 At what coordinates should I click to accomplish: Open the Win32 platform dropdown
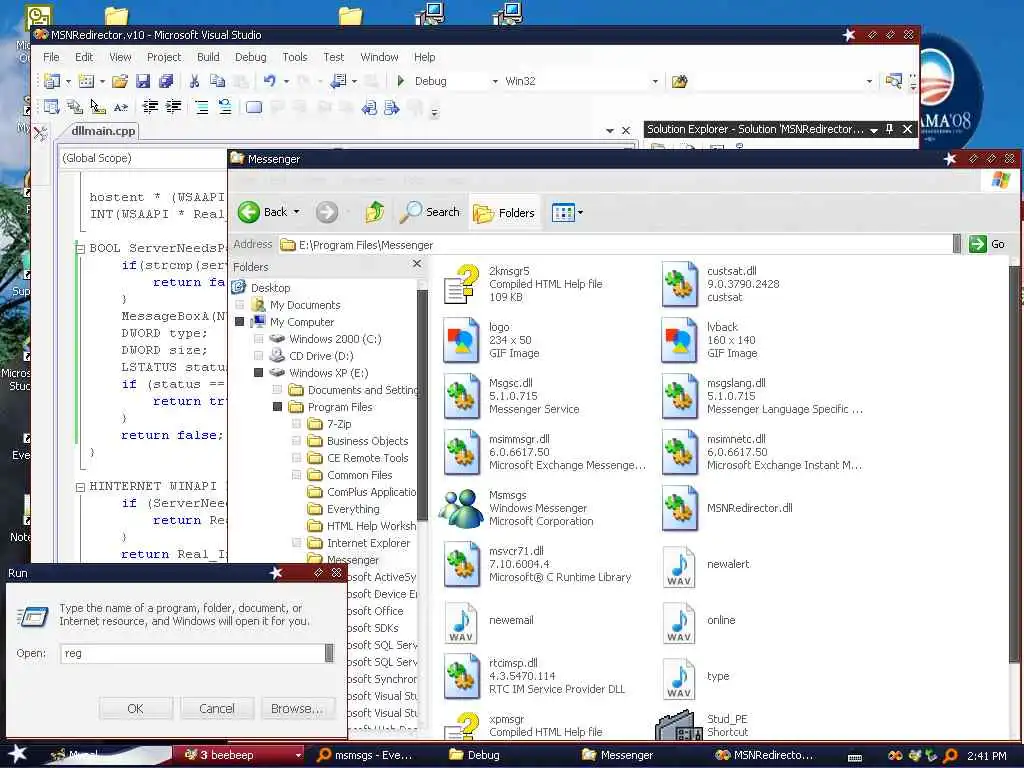pos(655,82)
